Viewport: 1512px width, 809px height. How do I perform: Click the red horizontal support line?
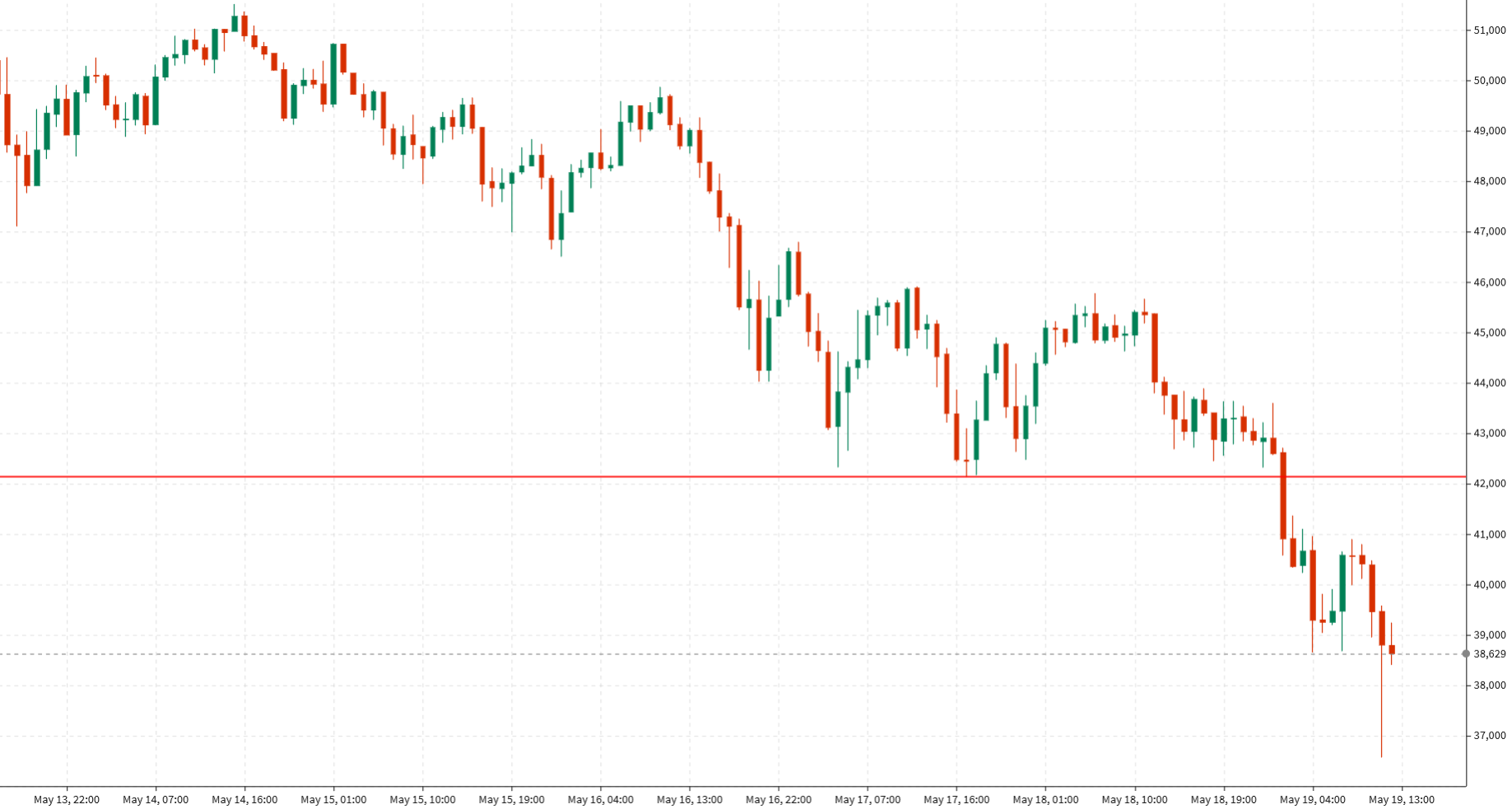pyautogui.click(x=733, y=477)
